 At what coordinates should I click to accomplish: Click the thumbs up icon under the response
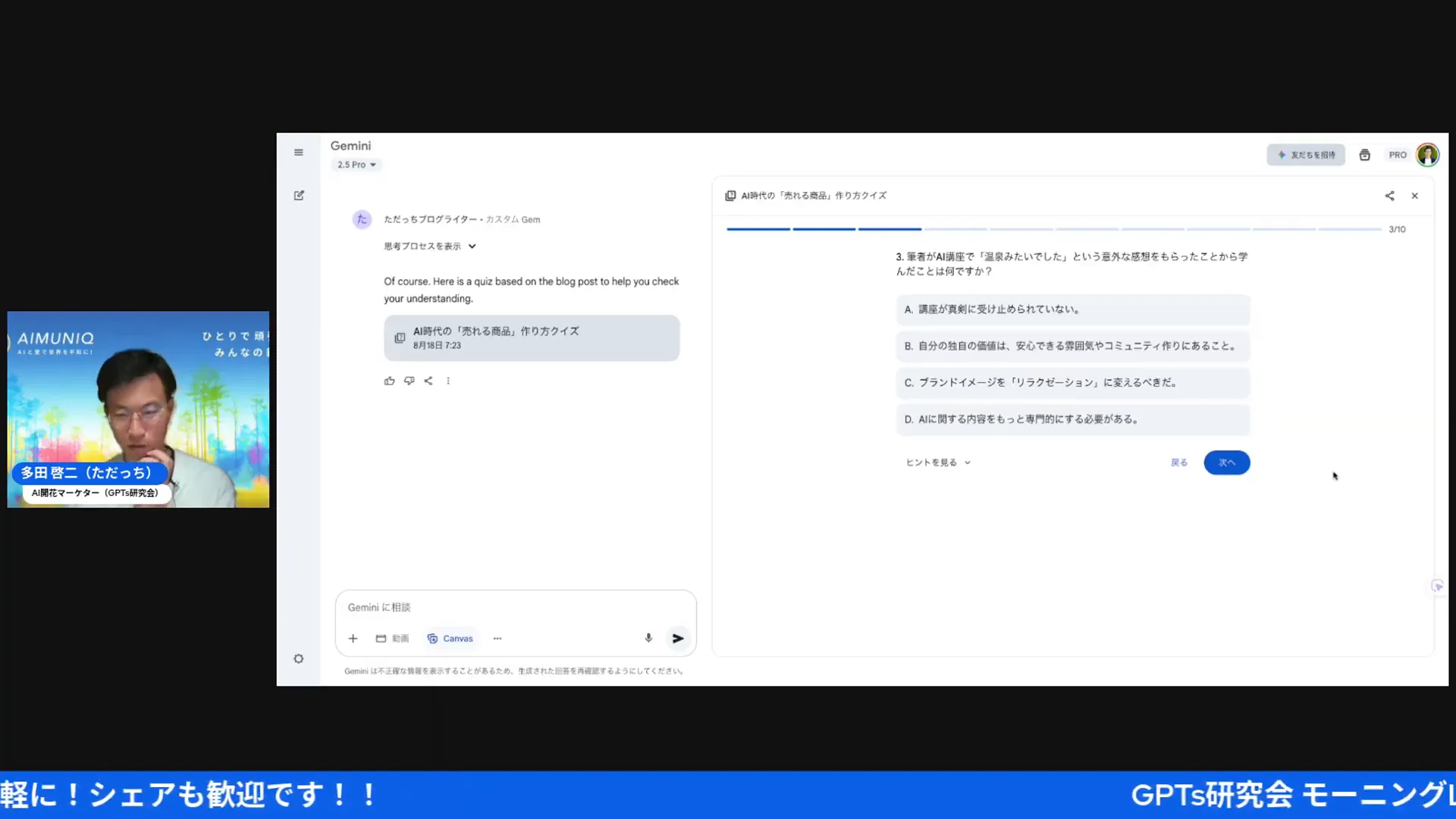click(x=389, y=381)
